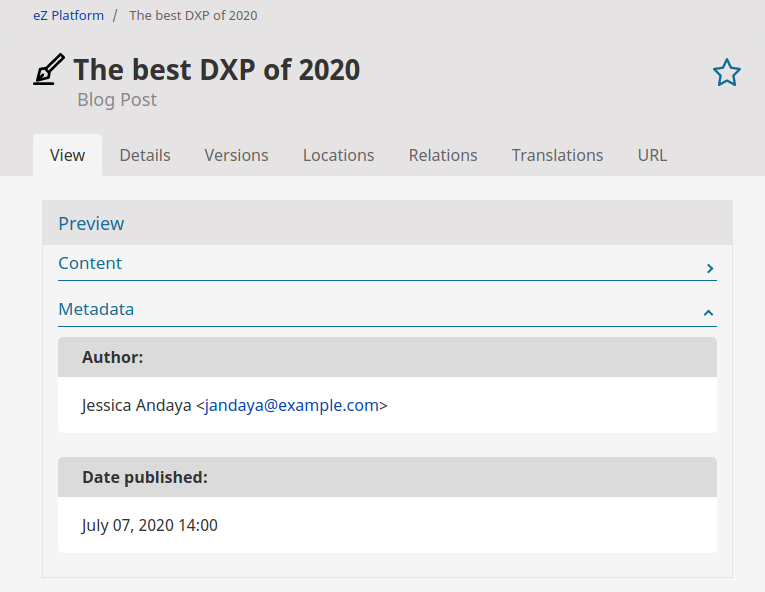Select the Locations tab
765x592 pixels.
[x=338, y=155]
